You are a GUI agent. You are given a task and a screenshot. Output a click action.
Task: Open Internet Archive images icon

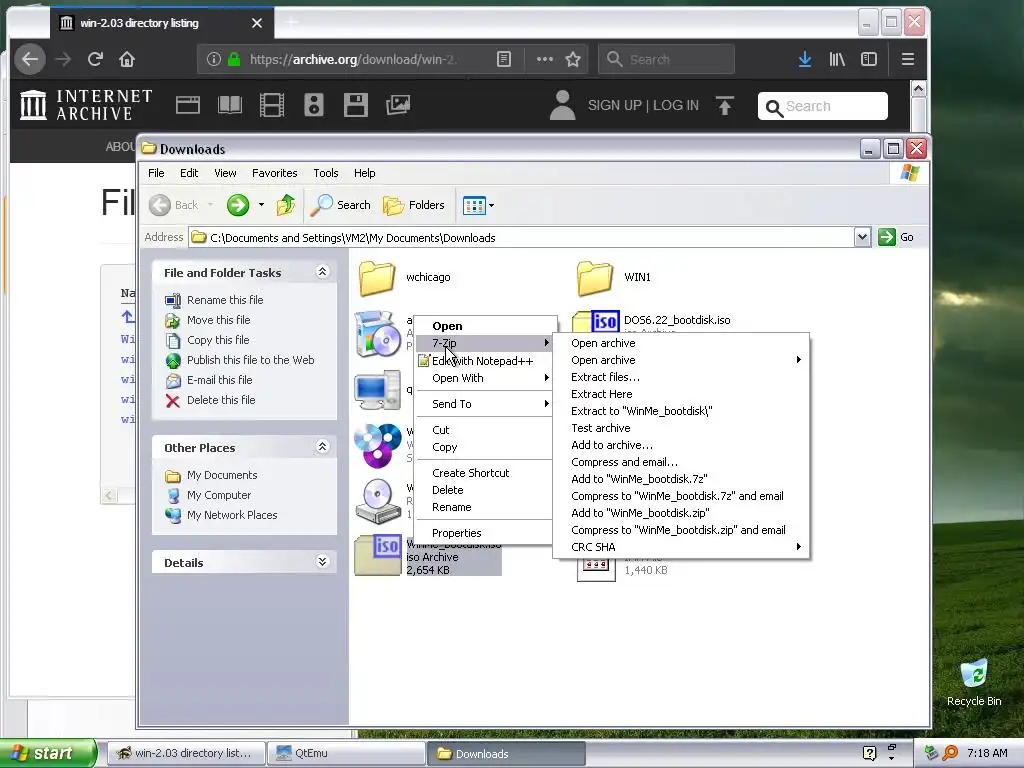[x=398, y=105]
